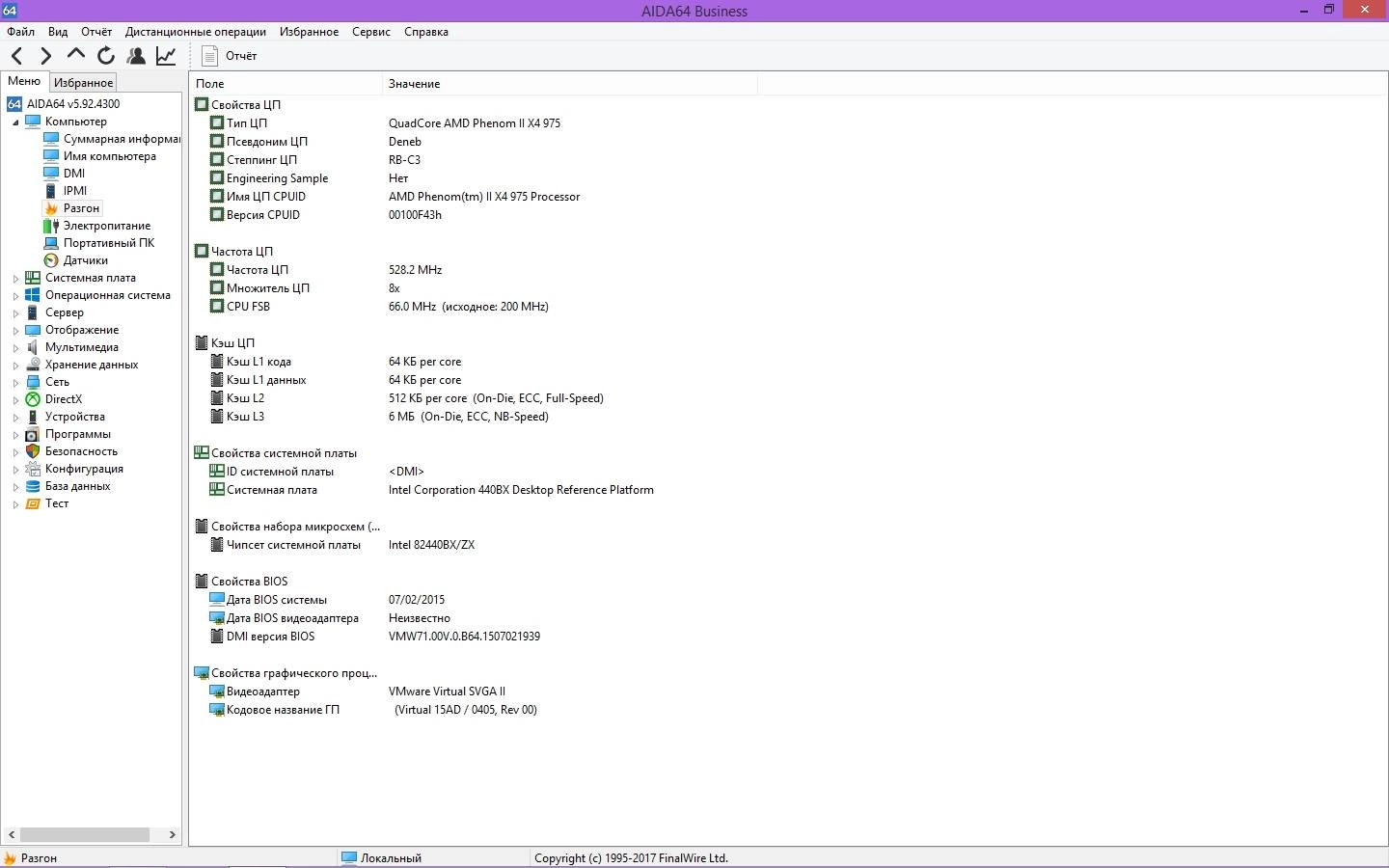1389x868 pixels.
Task: Select the Множитель ЦП row
Action: (474, 288)
